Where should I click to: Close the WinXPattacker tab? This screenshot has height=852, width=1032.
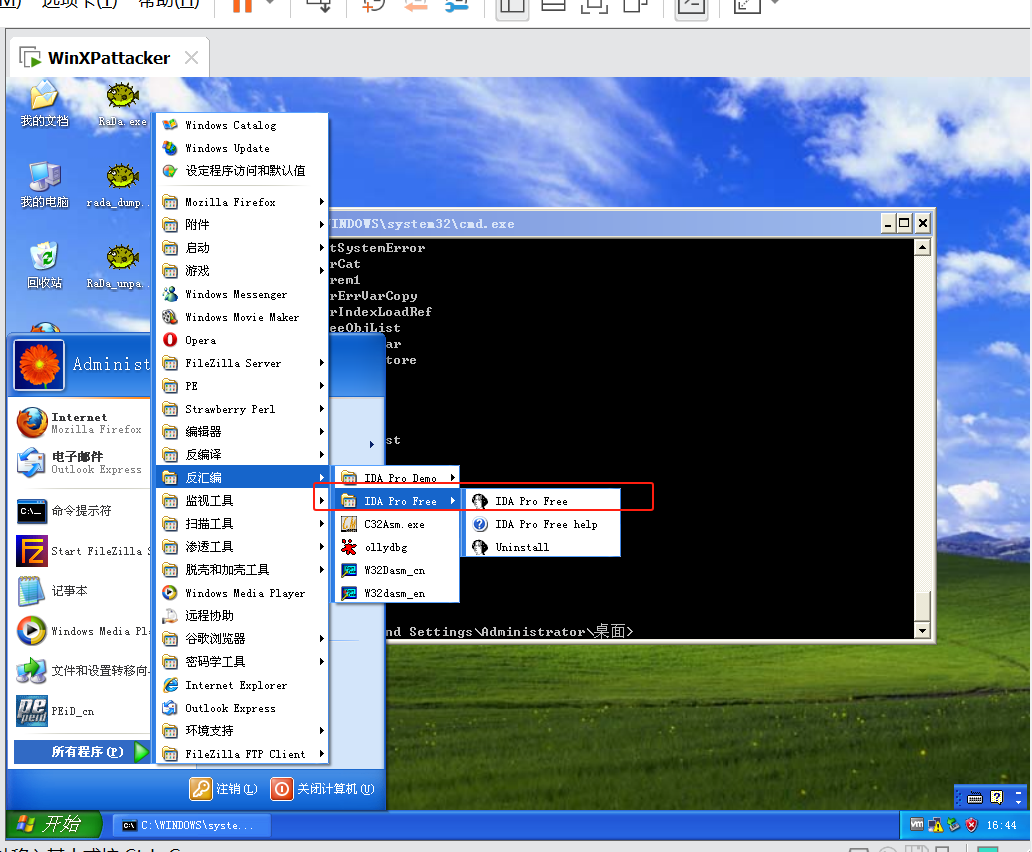(192, 58)
